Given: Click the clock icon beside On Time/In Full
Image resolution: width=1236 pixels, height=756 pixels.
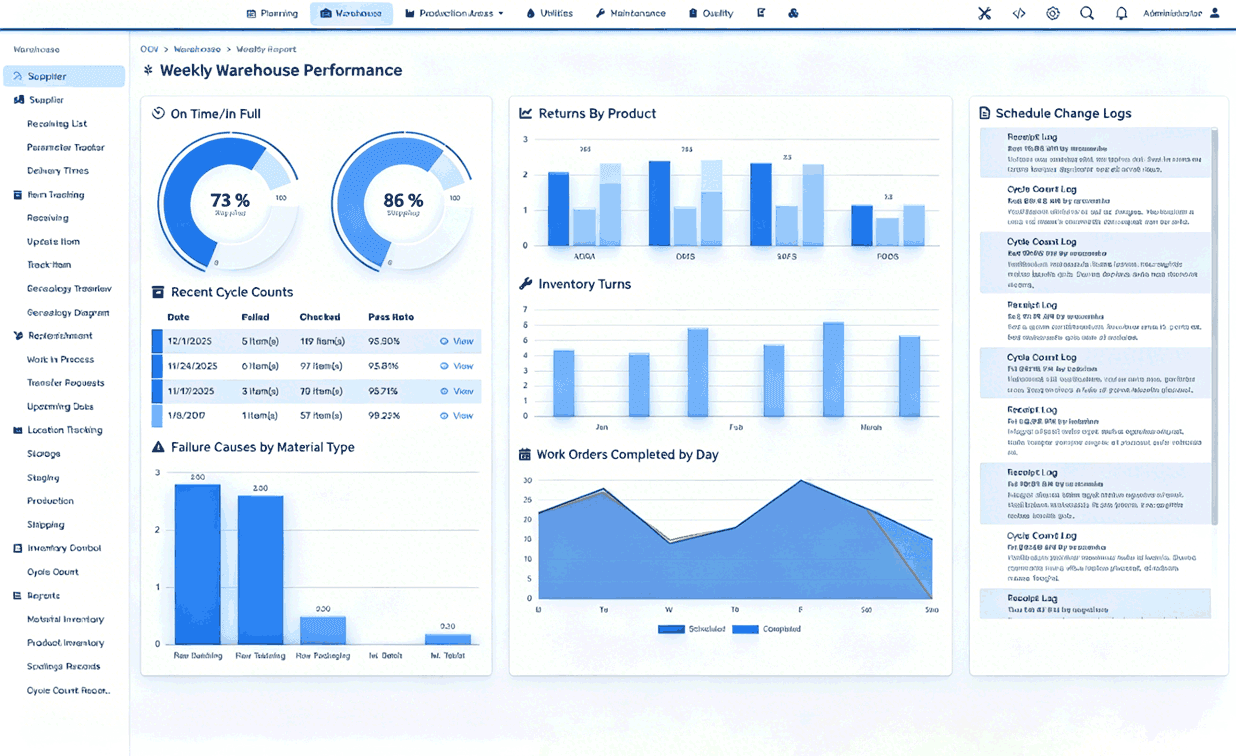Looking at the screenshot, I should coord(158,113).
